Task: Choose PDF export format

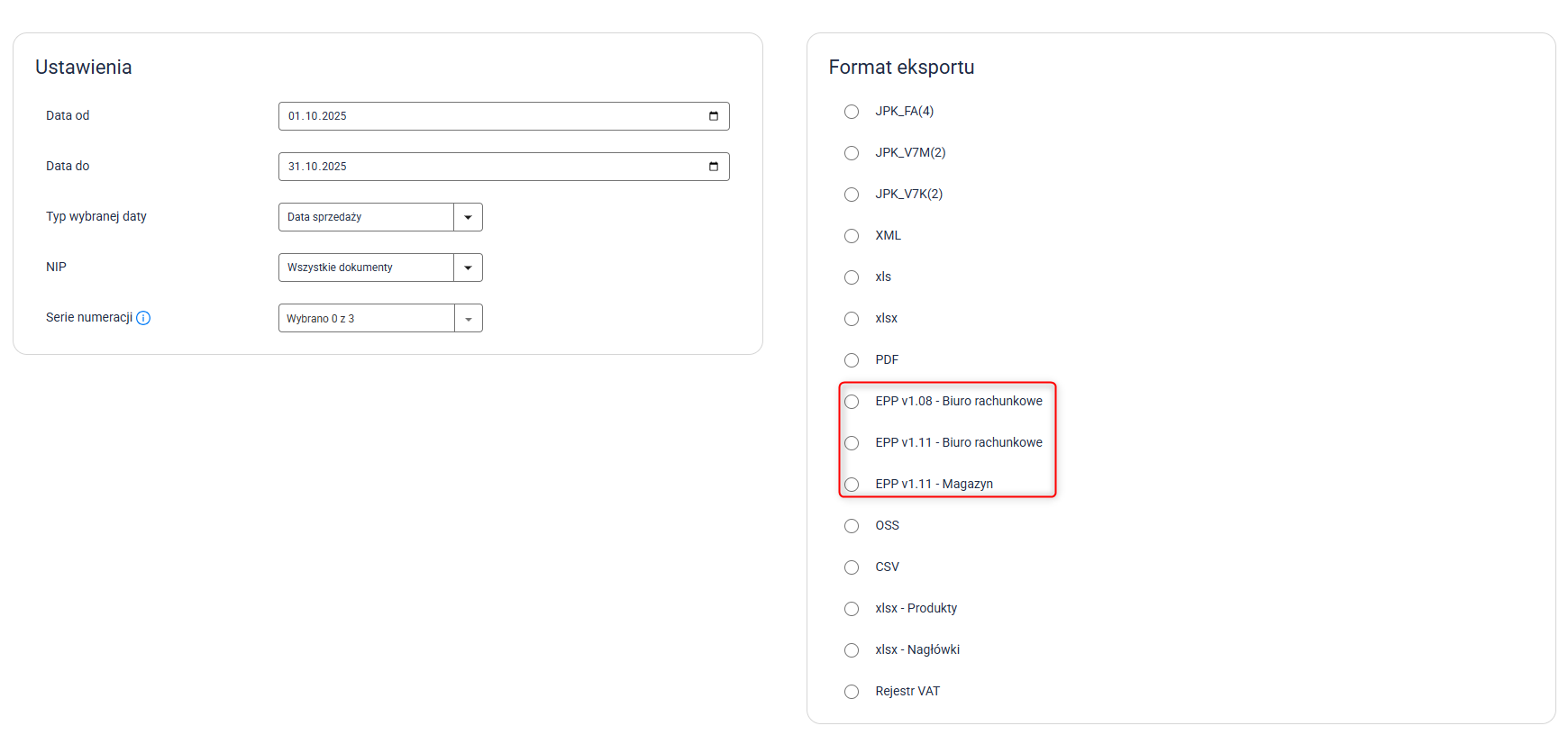Action: (x=852, y=360)
